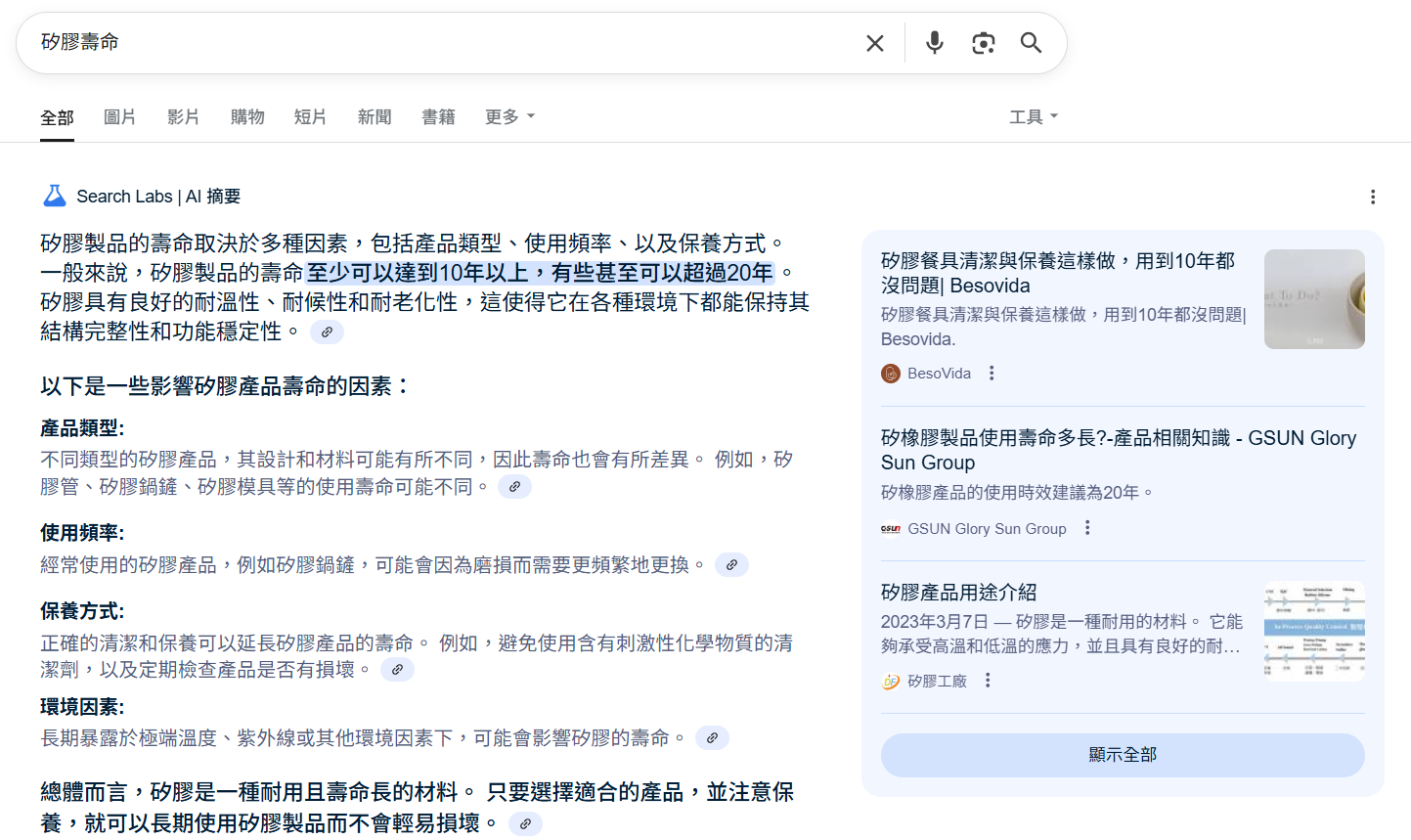Clear the search box with the X icon

[x=875, y=43]
